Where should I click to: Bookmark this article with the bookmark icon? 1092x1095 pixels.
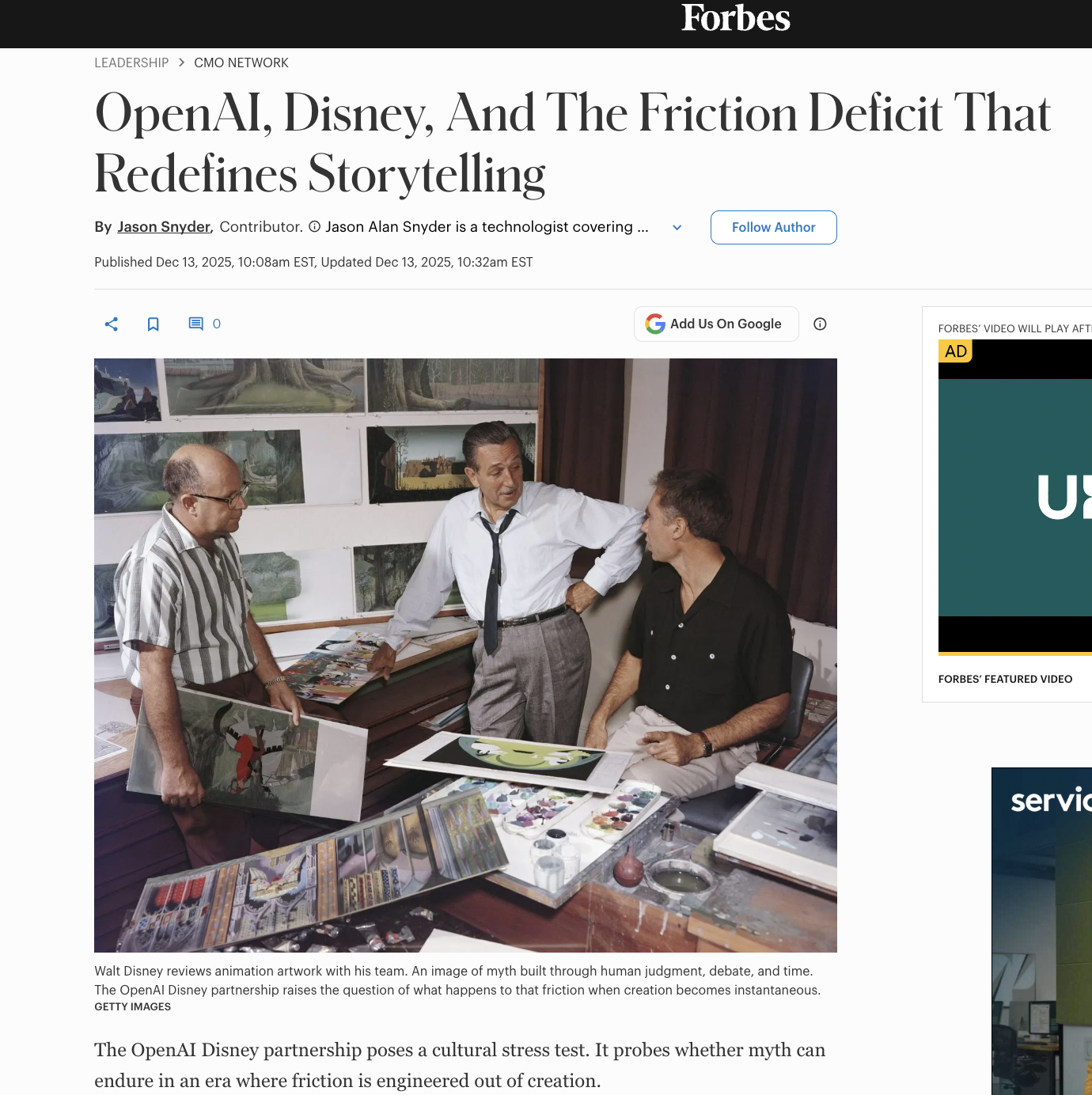click(154, 324)
